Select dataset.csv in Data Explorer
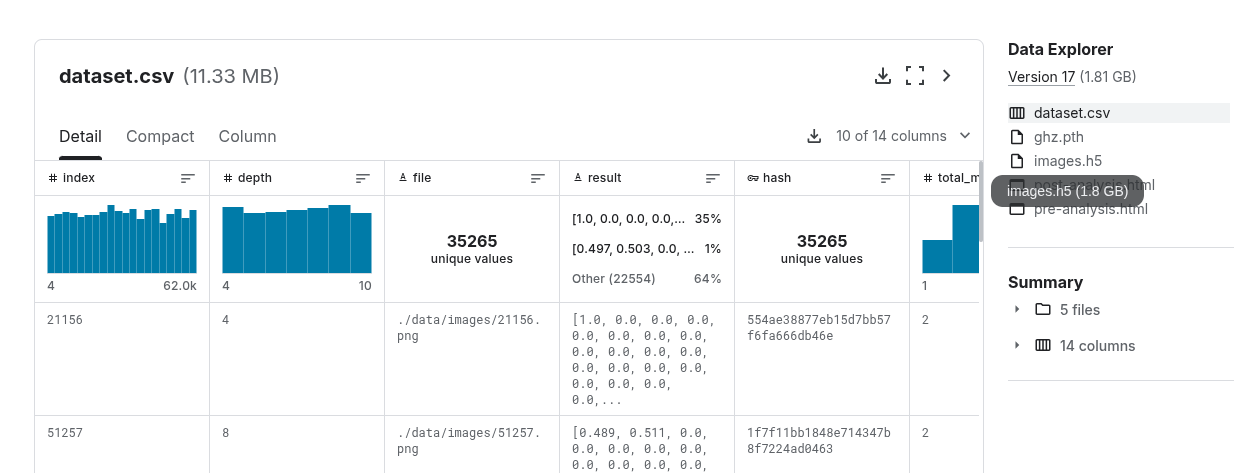The height and width of the screenshot is (473, 1258). pyautogui.click(x=1072, y=113)
